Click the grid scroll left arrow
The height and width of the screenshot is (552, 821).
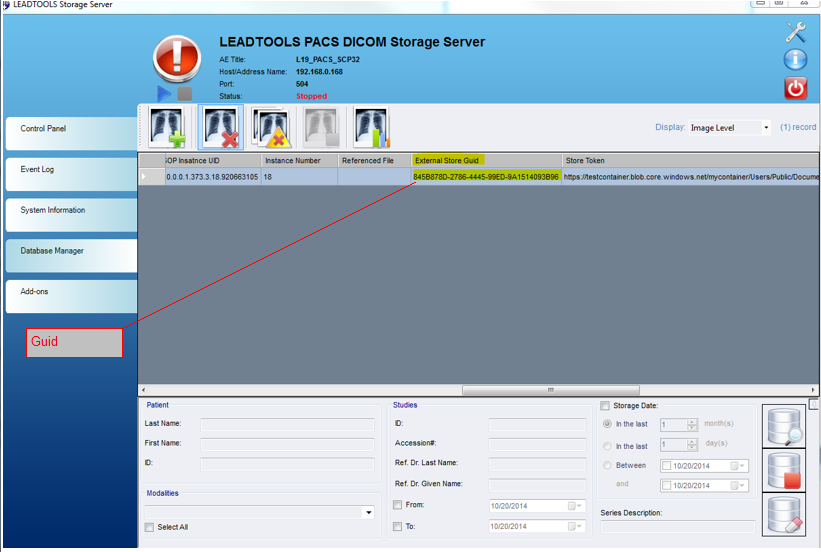pyautogui.click(x=143, y=390)
